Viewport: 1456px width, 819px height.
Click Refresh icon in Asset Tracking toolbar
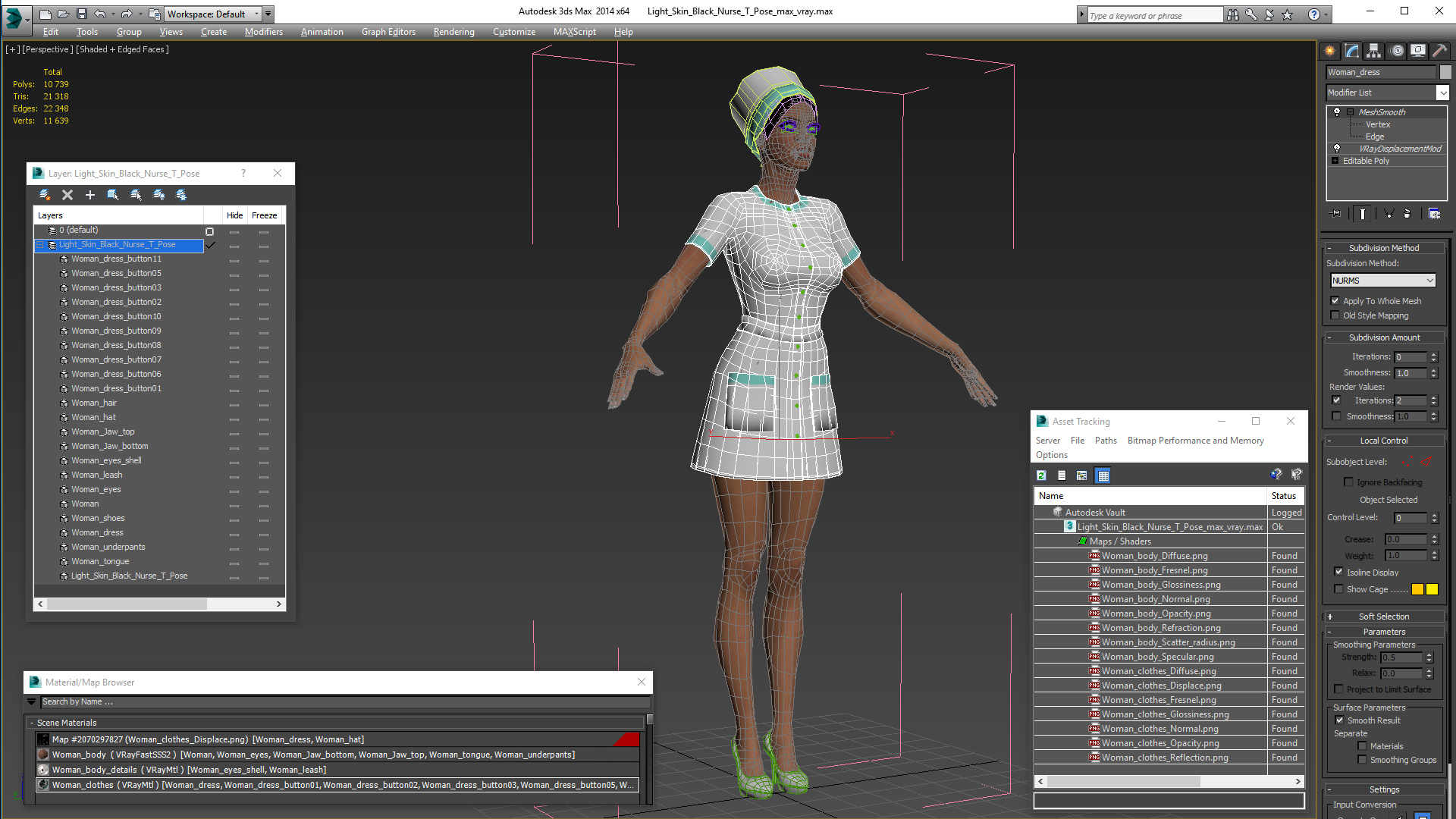coord(1042,475)
